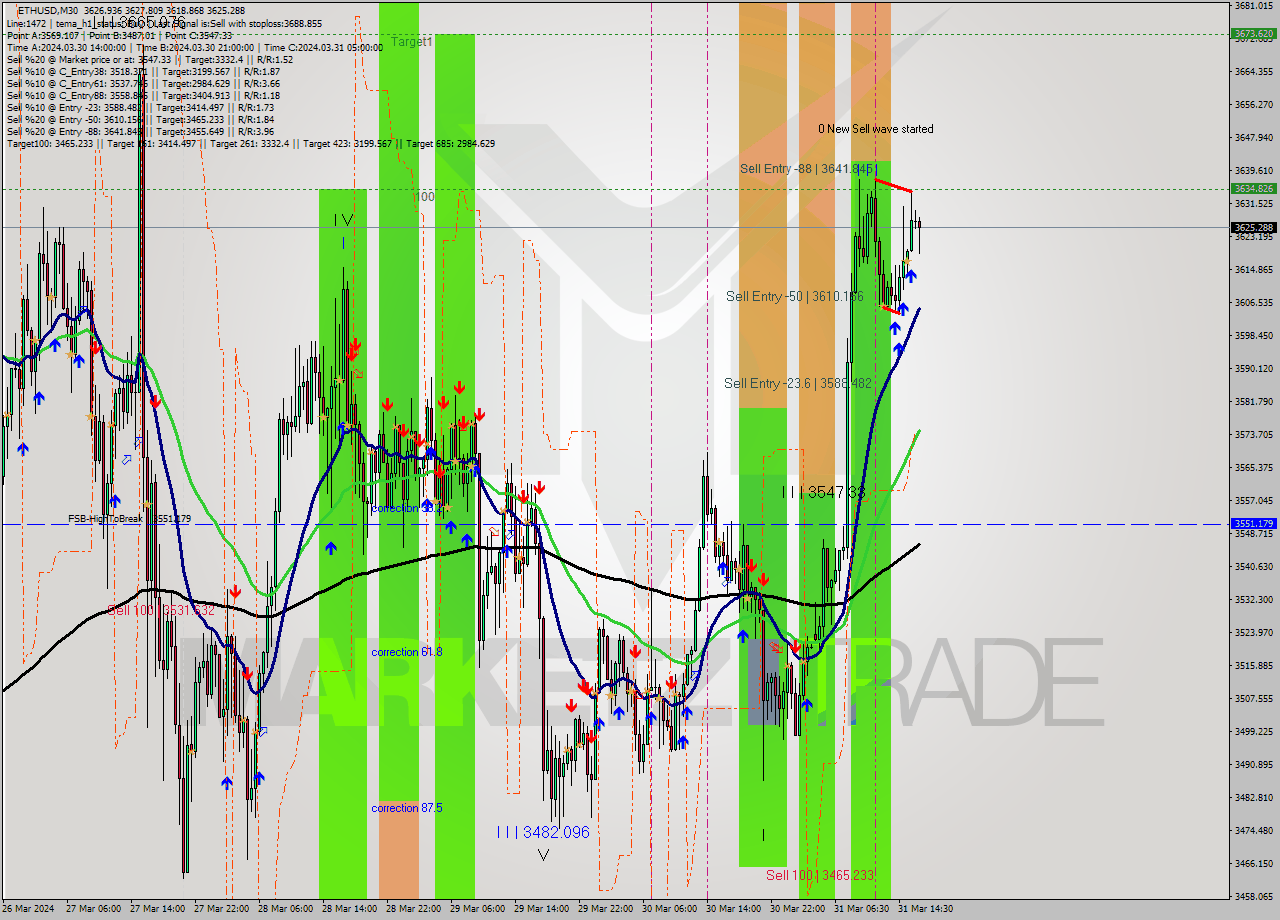Click price axis value 3466.150
This screenshot has width=1280, height=920.
tap(1254, 863)
